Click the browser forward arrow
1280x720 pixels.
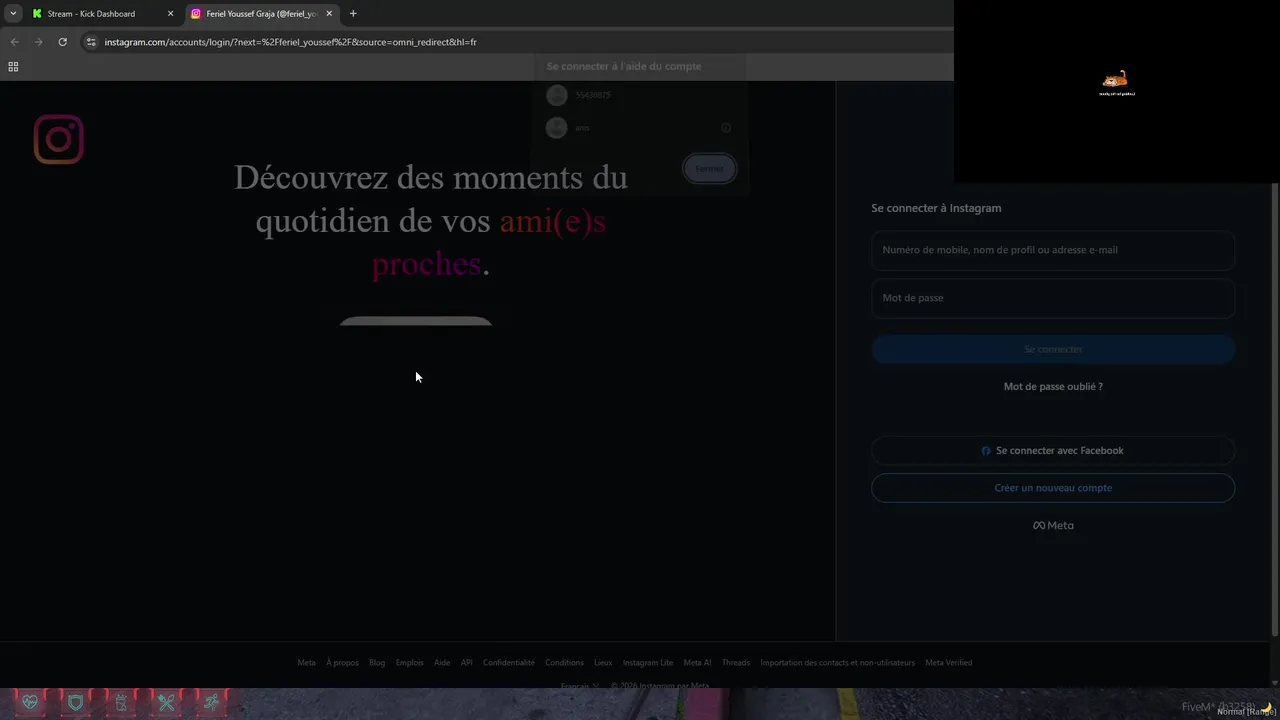click(x=38, y=42)
